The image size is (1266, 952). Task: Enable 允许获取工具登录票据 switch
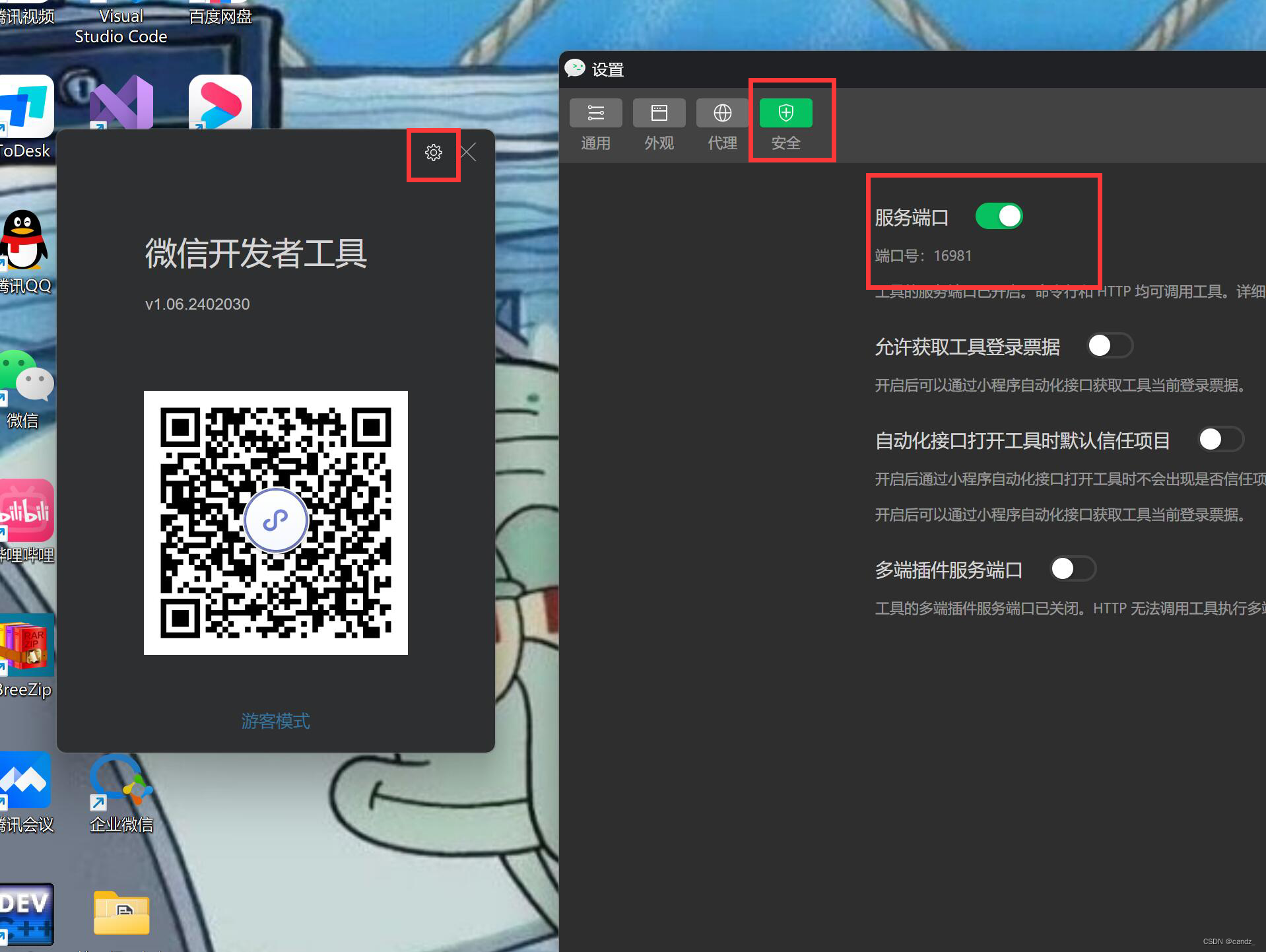(1110, 346)
